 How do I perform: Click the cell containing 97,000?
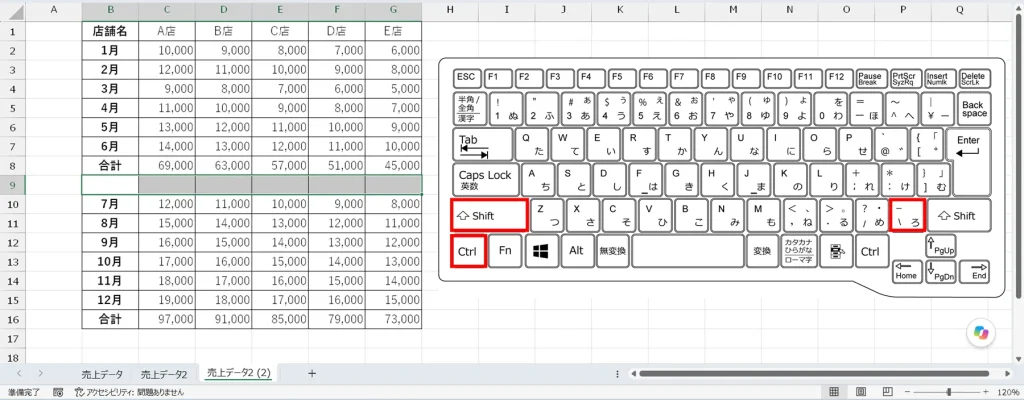[x=167, y=320]
